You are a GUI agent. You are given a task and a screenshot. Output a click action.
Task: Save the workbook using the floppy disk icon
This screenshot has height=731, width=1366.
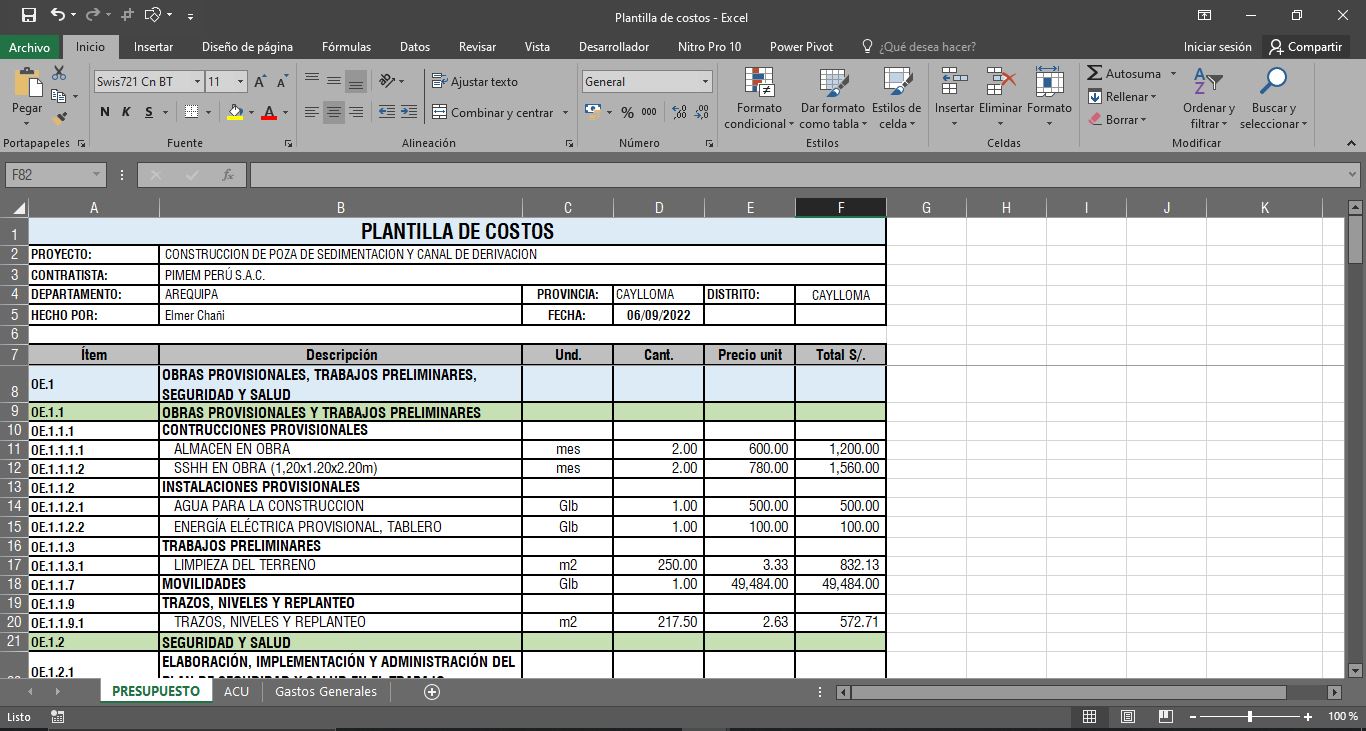click(28, 15)
